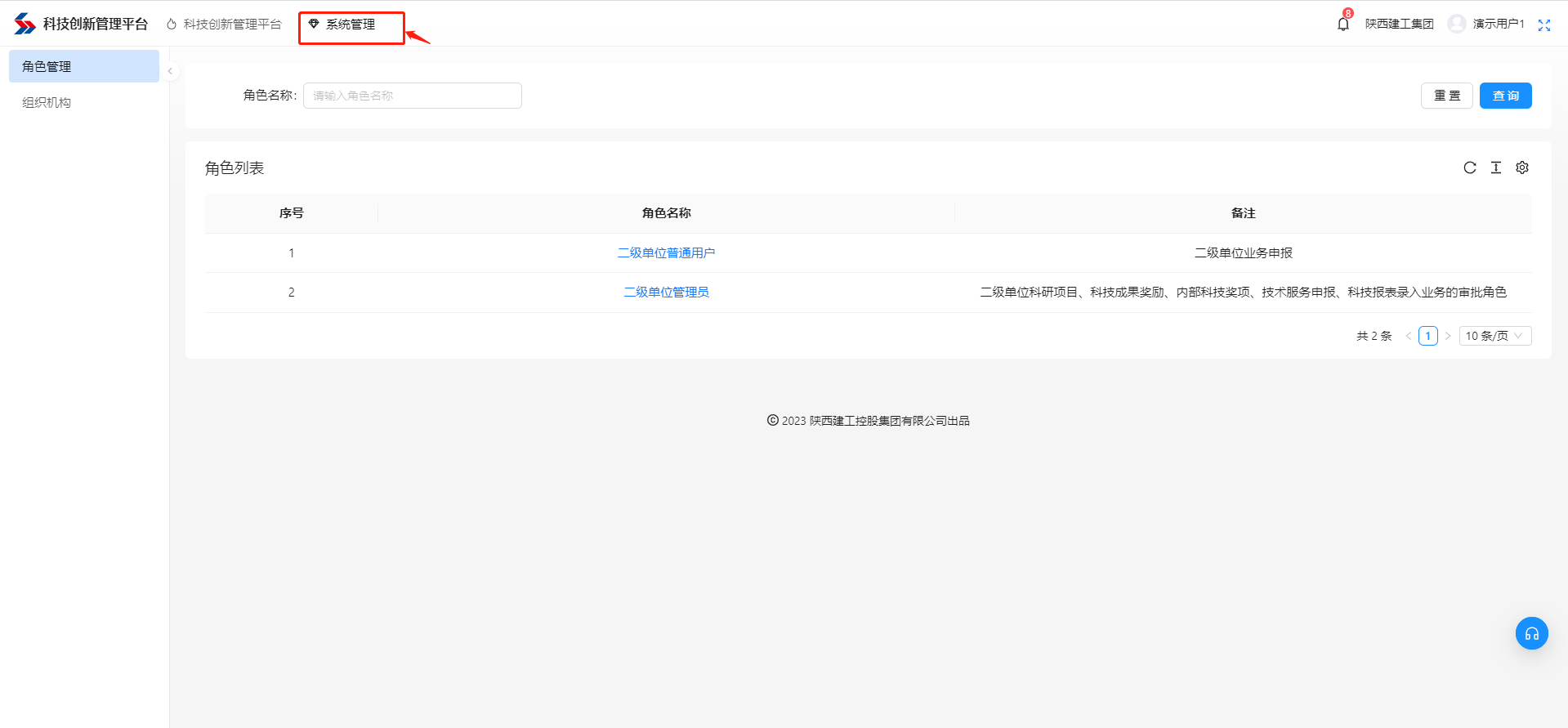Toggle fullscreen mode icon
This screenshot has height=728, width=1568.
coord(1543,25)
